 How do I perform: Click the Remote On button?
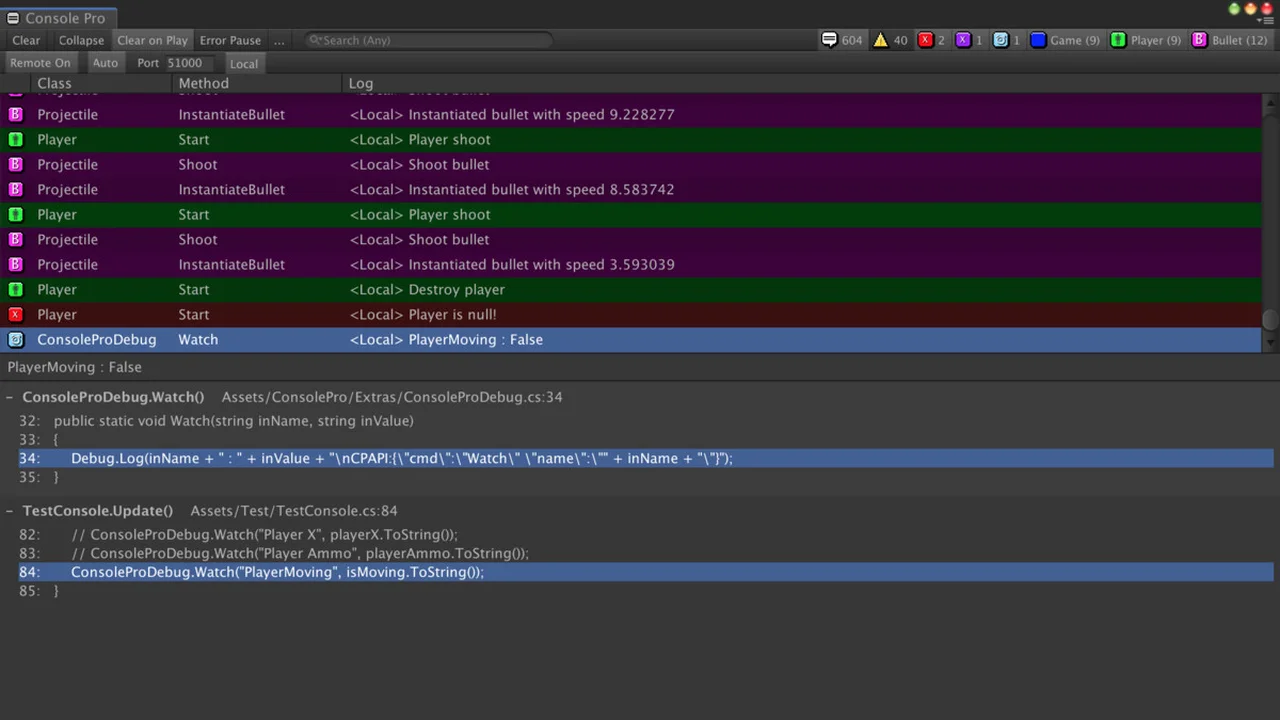(x=40, y=63)
